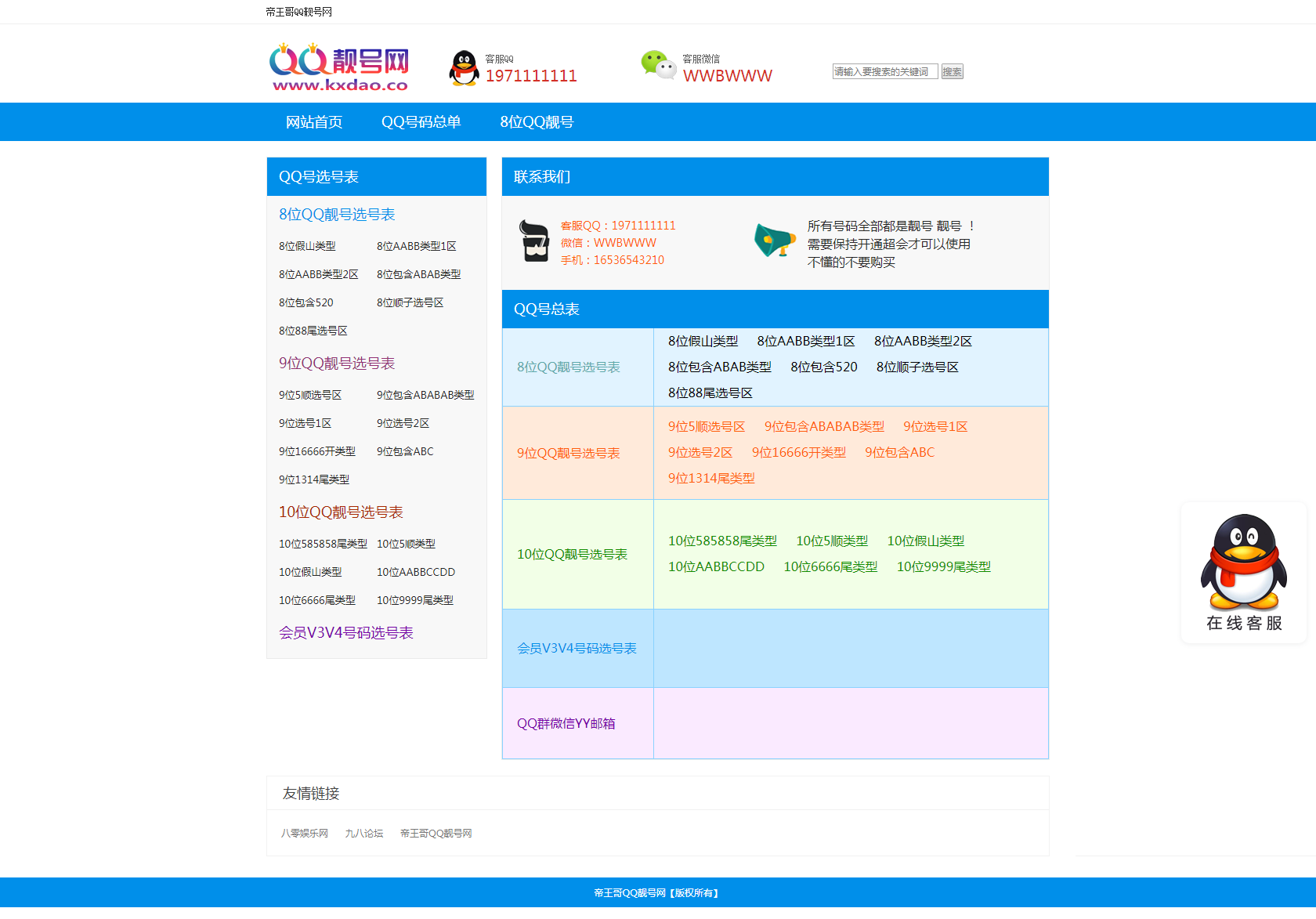Open the 10位585858尾类型 category

click(322, 544)
